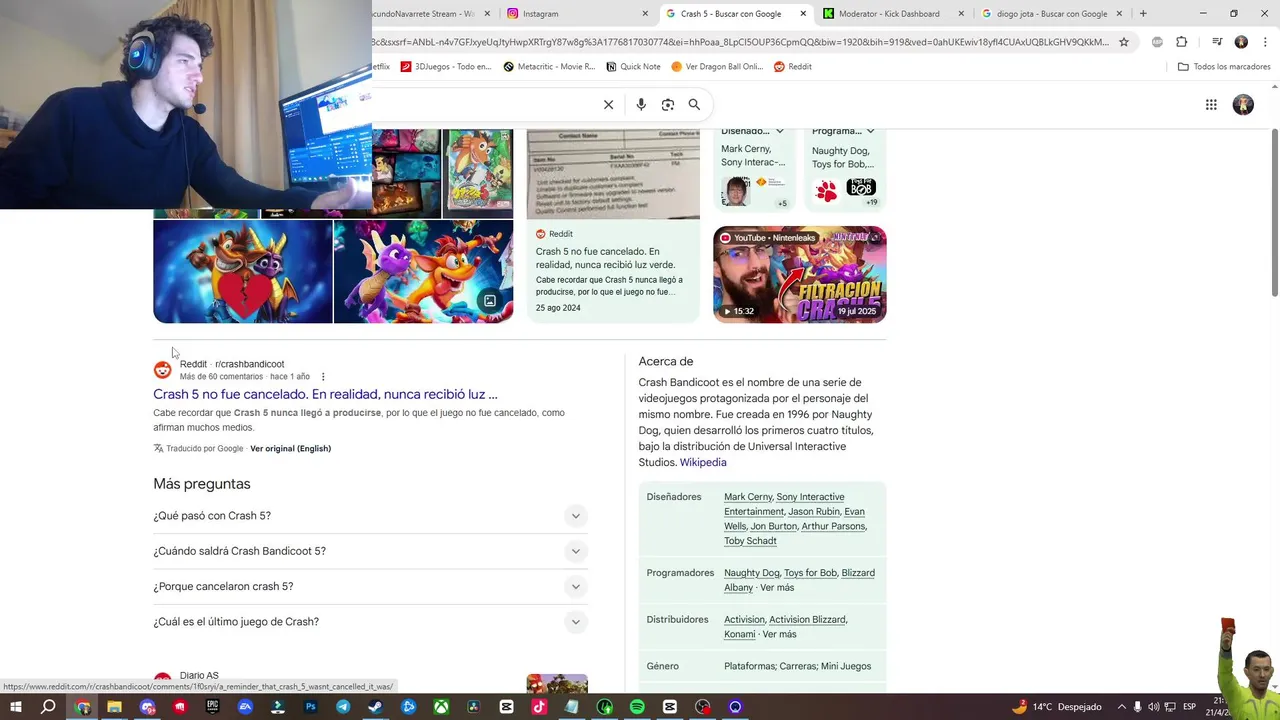Open the Metacritic bookmark
1280x720 pixels.
click(x=549, y=67)
